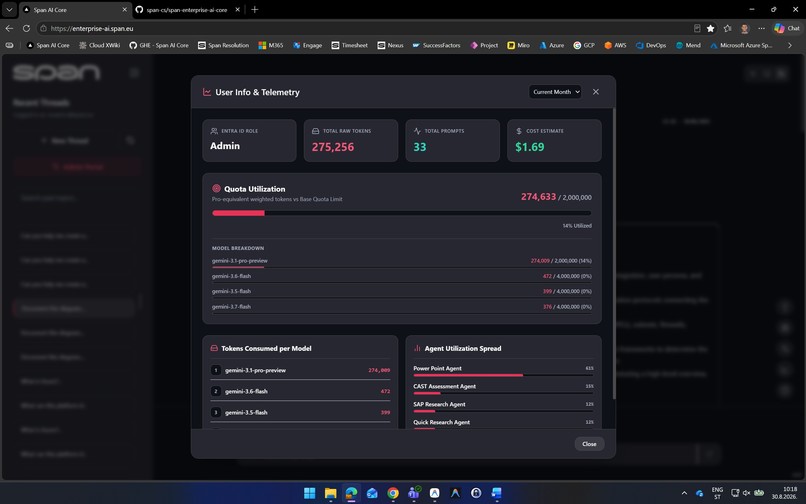The height and width of the screenshot is (504, 806).
Task: Open File Explorer from the taskbar
Action: pos(331,493)
